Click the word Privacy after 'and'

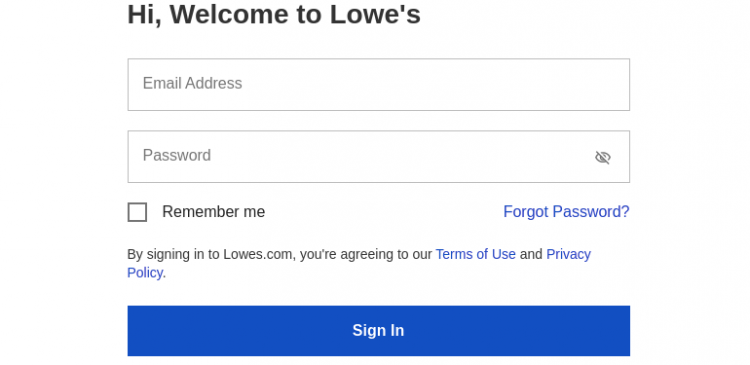[568, 254]
